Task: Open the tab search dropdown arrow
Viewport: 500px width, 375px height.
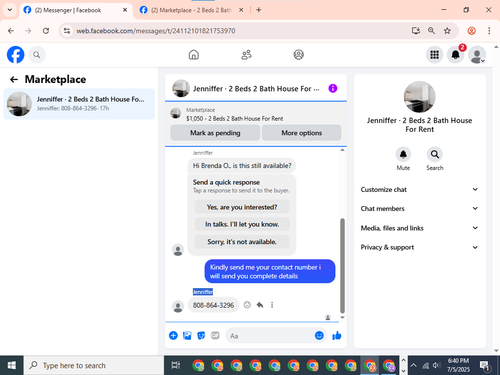Action: click(10, 10)
